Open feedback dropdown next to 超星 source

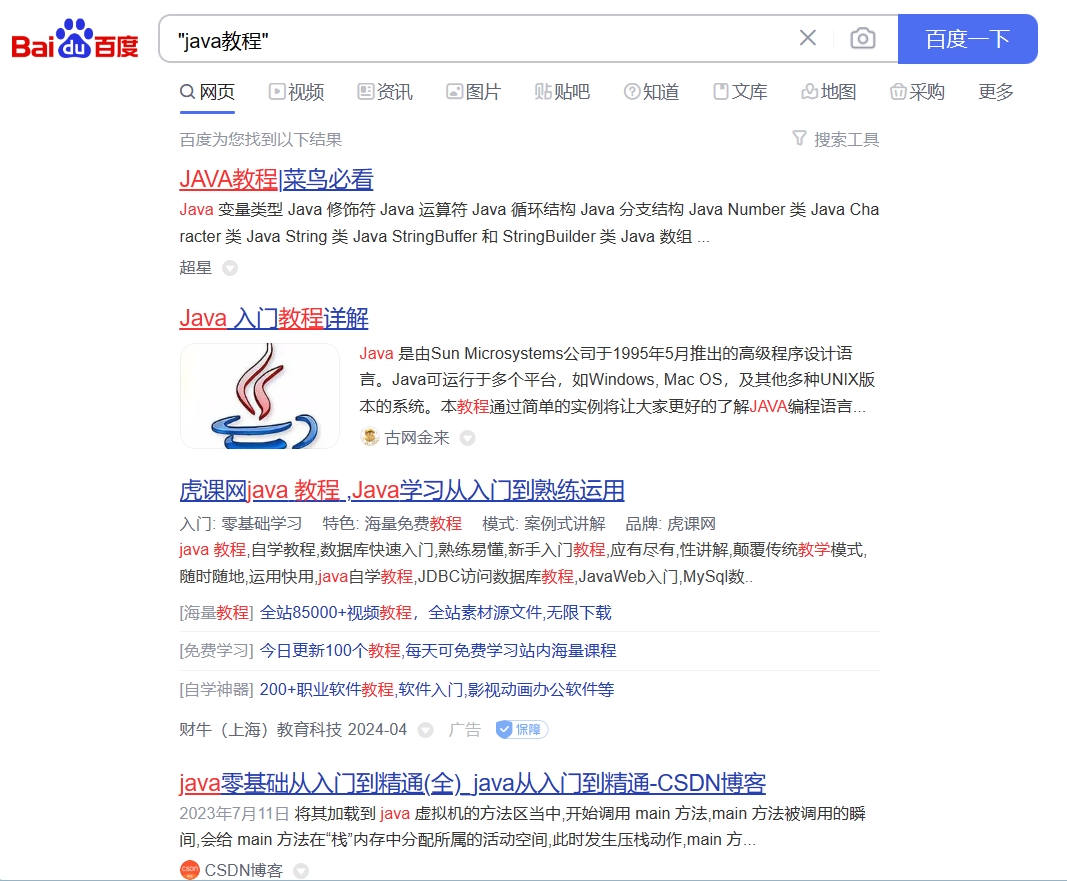point(230,268)
